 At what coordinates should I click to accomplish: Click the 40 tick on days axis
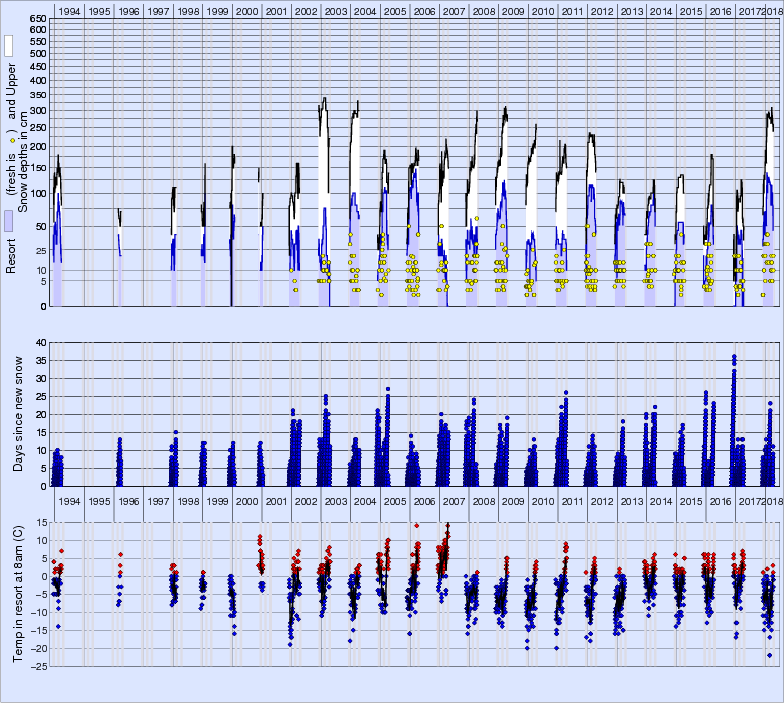click(41, 342)
